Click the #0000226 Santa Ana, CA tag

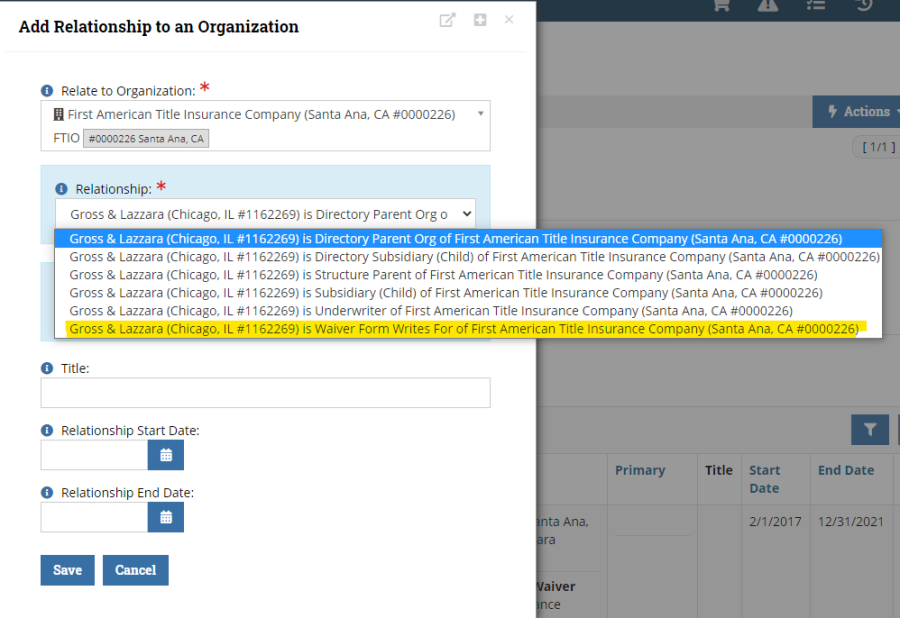pyautogui.click(x=146, y=138)
